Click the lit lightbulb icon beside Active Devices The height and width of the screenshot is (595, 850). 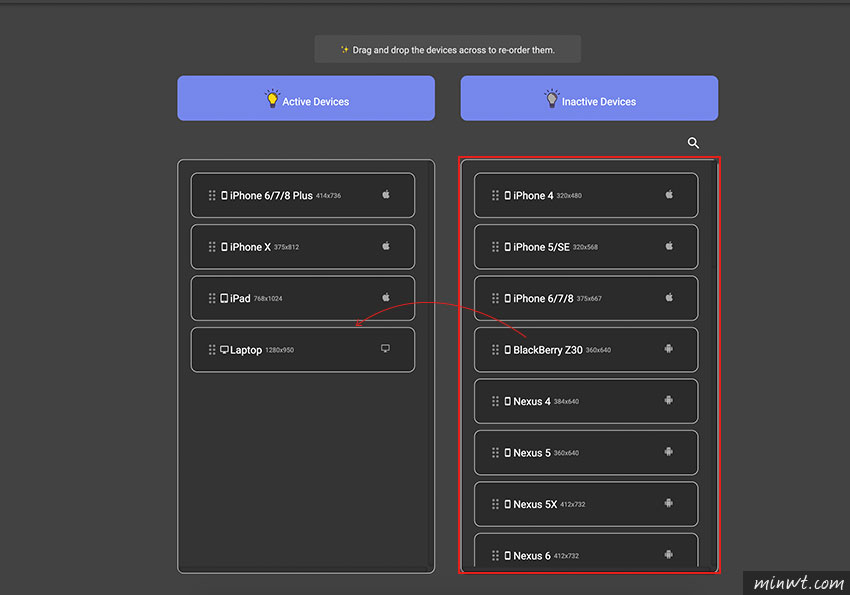click(x=272, y=99)
